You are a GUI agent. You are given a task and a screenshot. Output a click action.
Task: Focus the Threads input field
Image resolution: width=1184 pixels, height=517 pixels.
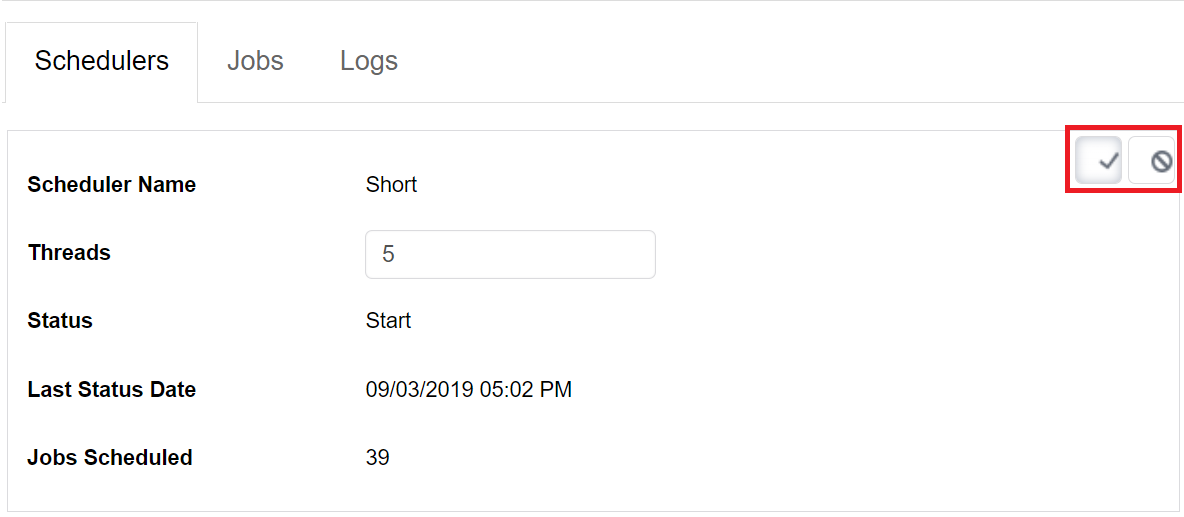pyautogui.click(x=510, y=254)
